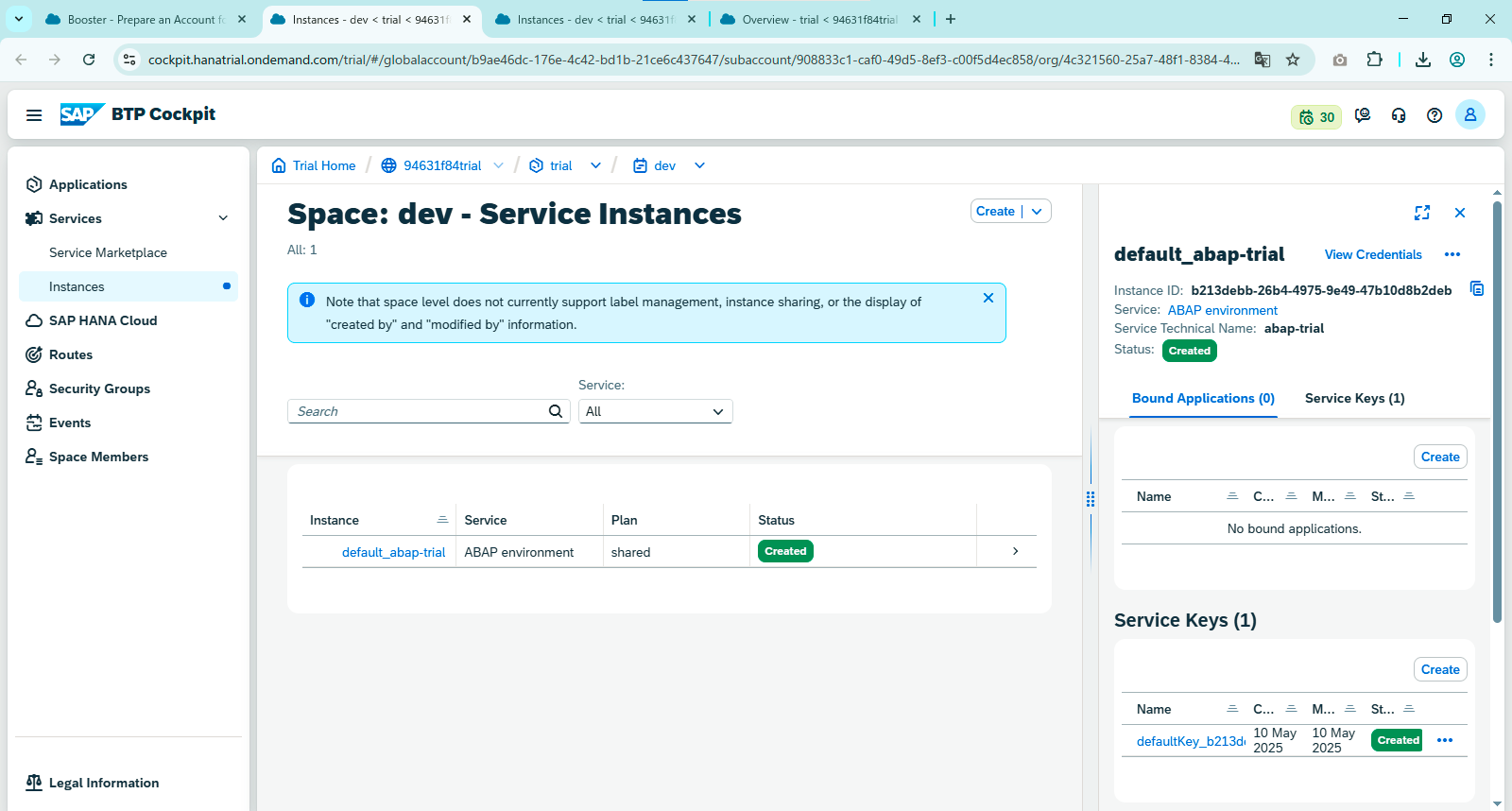The width and height of the screenshot is (1512, 811).
Task: Sort the Instance column
Action: point(442,520)
